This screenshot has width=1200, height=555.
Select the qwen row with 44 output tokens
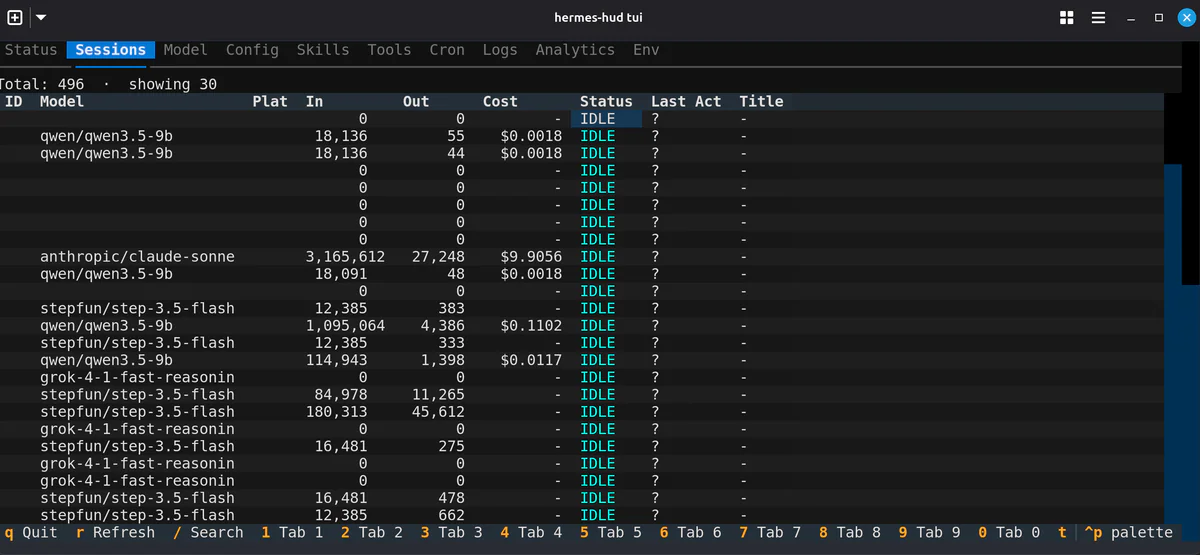coord(582,154)
